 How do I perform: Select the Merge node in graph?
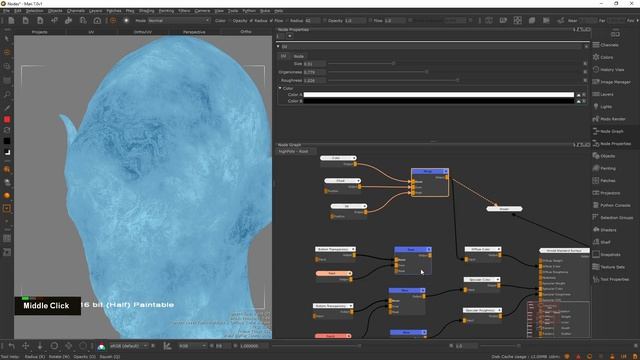coord(430,182)
